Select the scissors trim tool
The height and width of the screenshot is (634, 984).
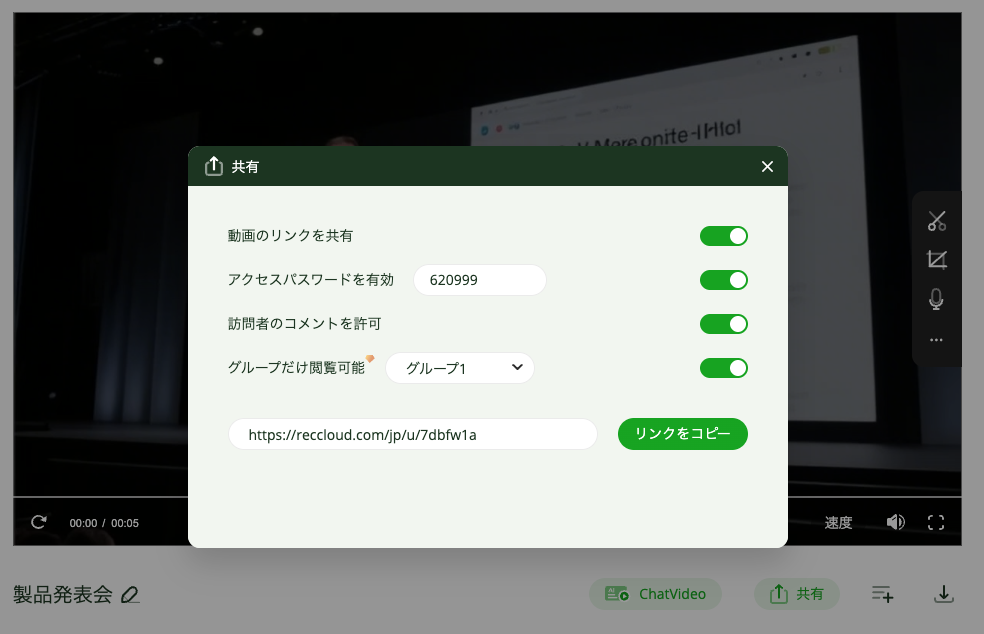(936, 221)
